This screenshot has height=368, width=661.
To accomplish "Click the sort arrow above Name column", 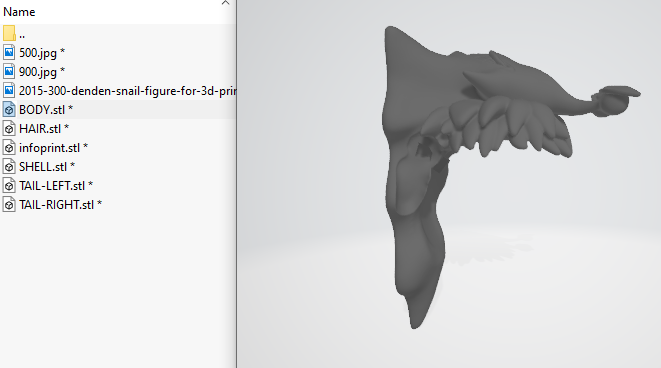I will tap(226, 3).
